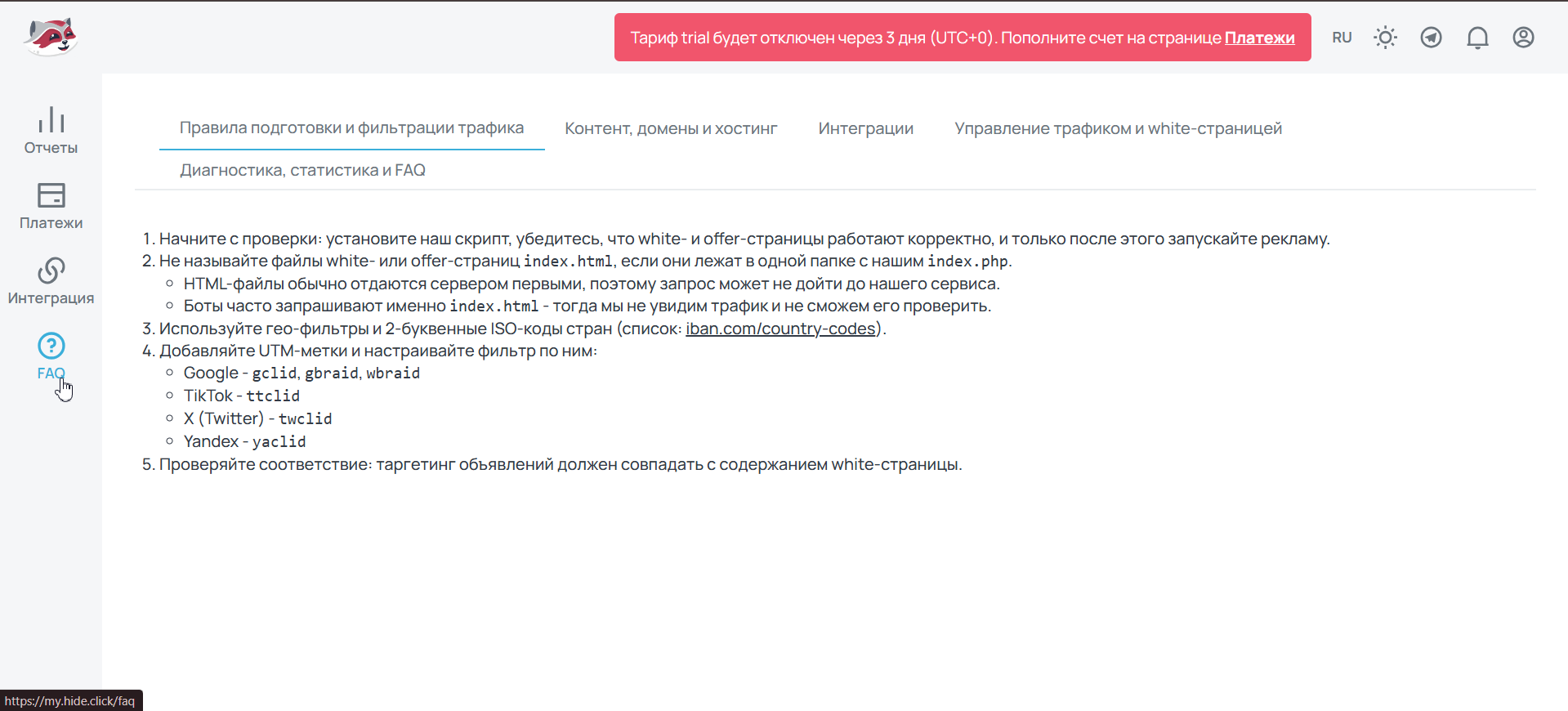Screen dimensions: 1568x711
Task: Open the Telegram channel icon
Action: 1431,38
